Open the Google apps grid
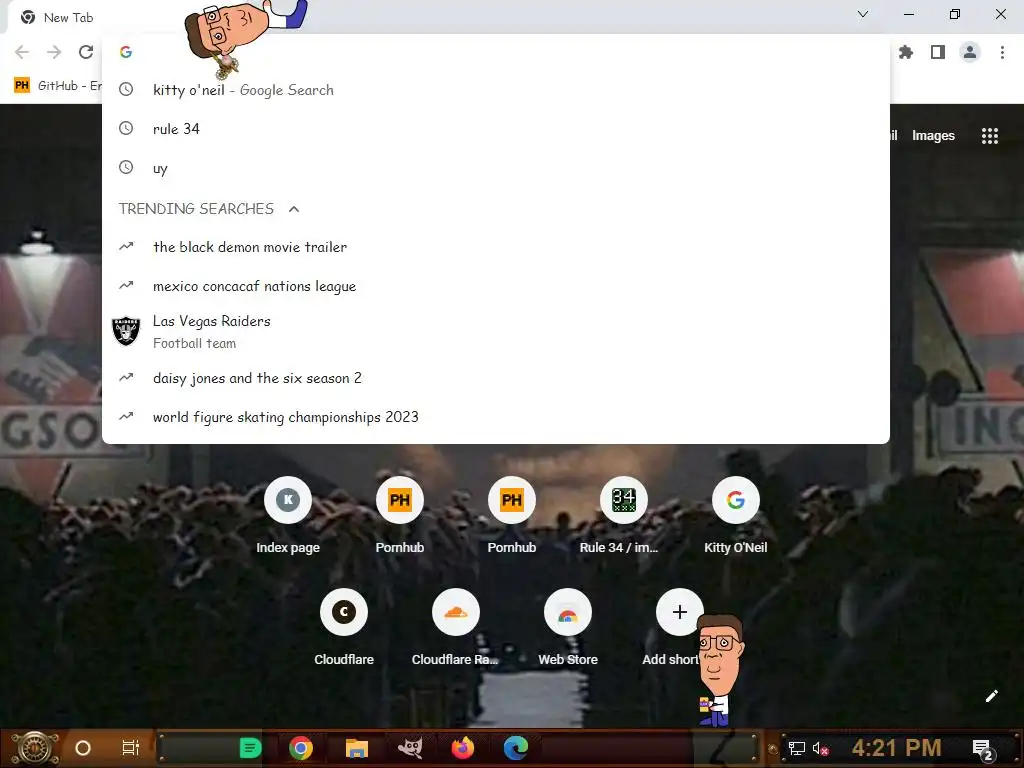 pyautogui.click(x=990, y=136)
